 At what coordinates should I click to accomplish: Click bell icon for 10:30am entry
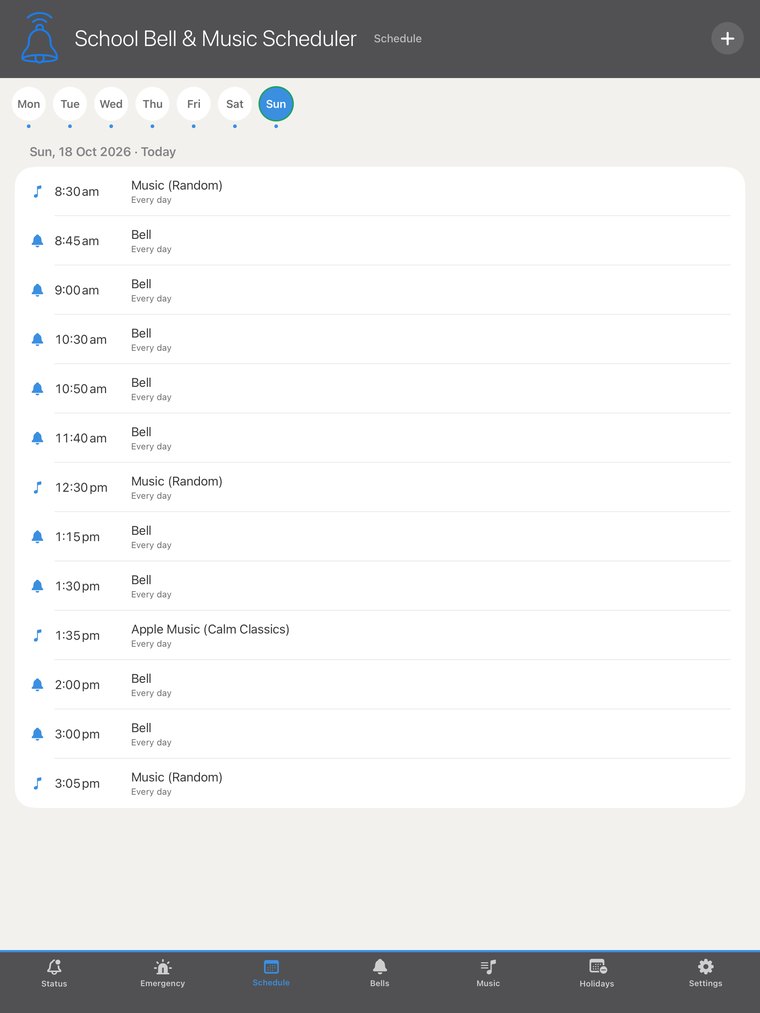[x=37, y=339]
